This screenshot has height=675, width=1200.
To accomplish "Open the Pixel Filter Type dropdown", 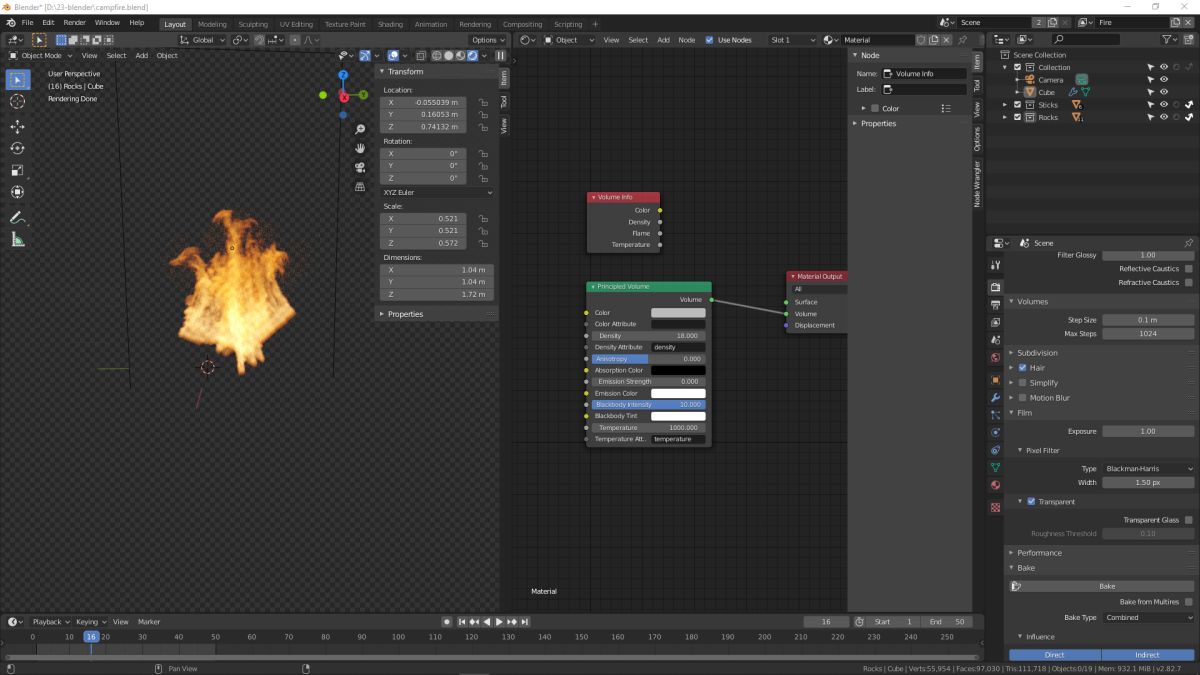I will click(x=1149, y=468).
